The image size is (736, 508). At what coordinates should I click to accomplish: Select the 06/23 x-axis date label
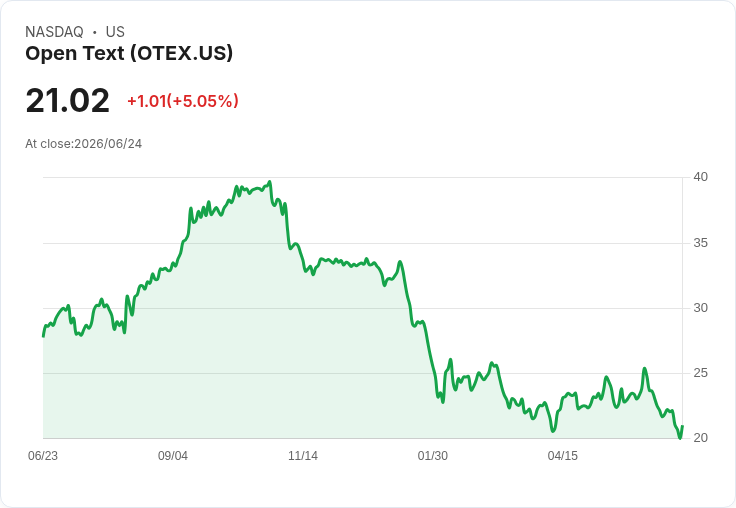coord(43,456)
